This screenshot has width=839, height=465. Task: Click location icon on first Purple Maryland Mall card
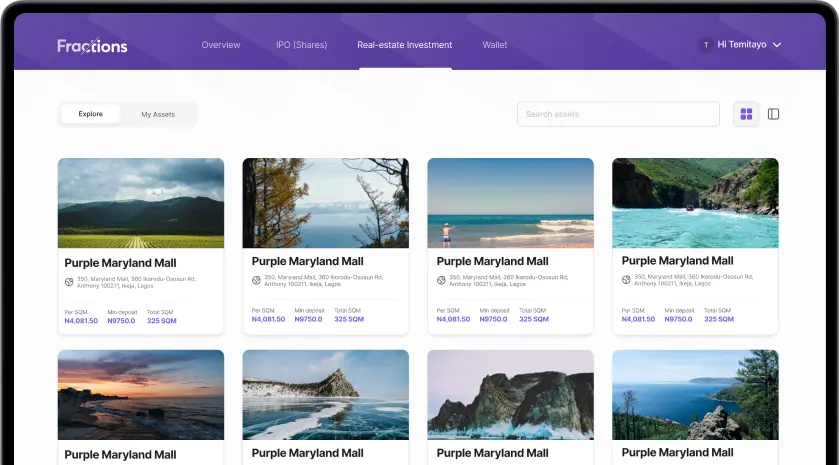(69, 281)
